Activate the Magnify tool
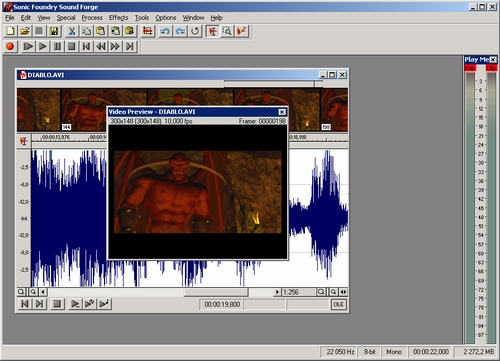The height and width of the screenshot is (361, 500). 227,31
